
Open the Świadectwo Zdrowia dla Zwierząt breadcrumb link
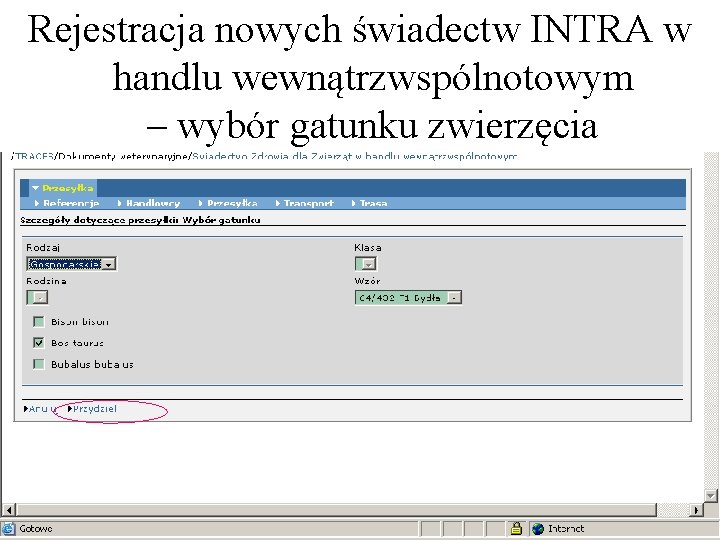[354, 156]
